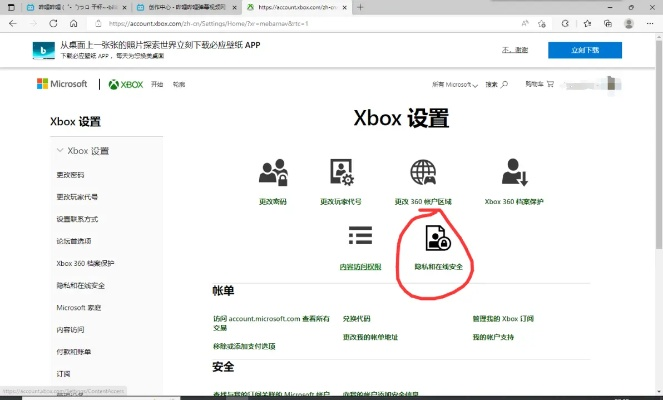Select 内容访问 in the sidebar
This screenshot has width=663, height=400.
click(70, 330)
